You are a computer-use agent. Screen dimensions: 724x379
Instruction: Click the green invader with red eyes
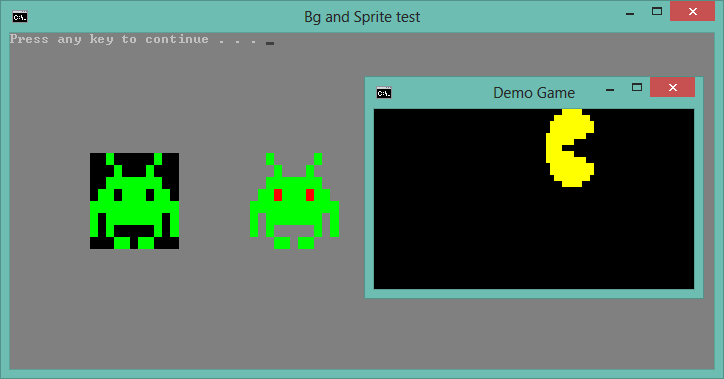[295, 201]
